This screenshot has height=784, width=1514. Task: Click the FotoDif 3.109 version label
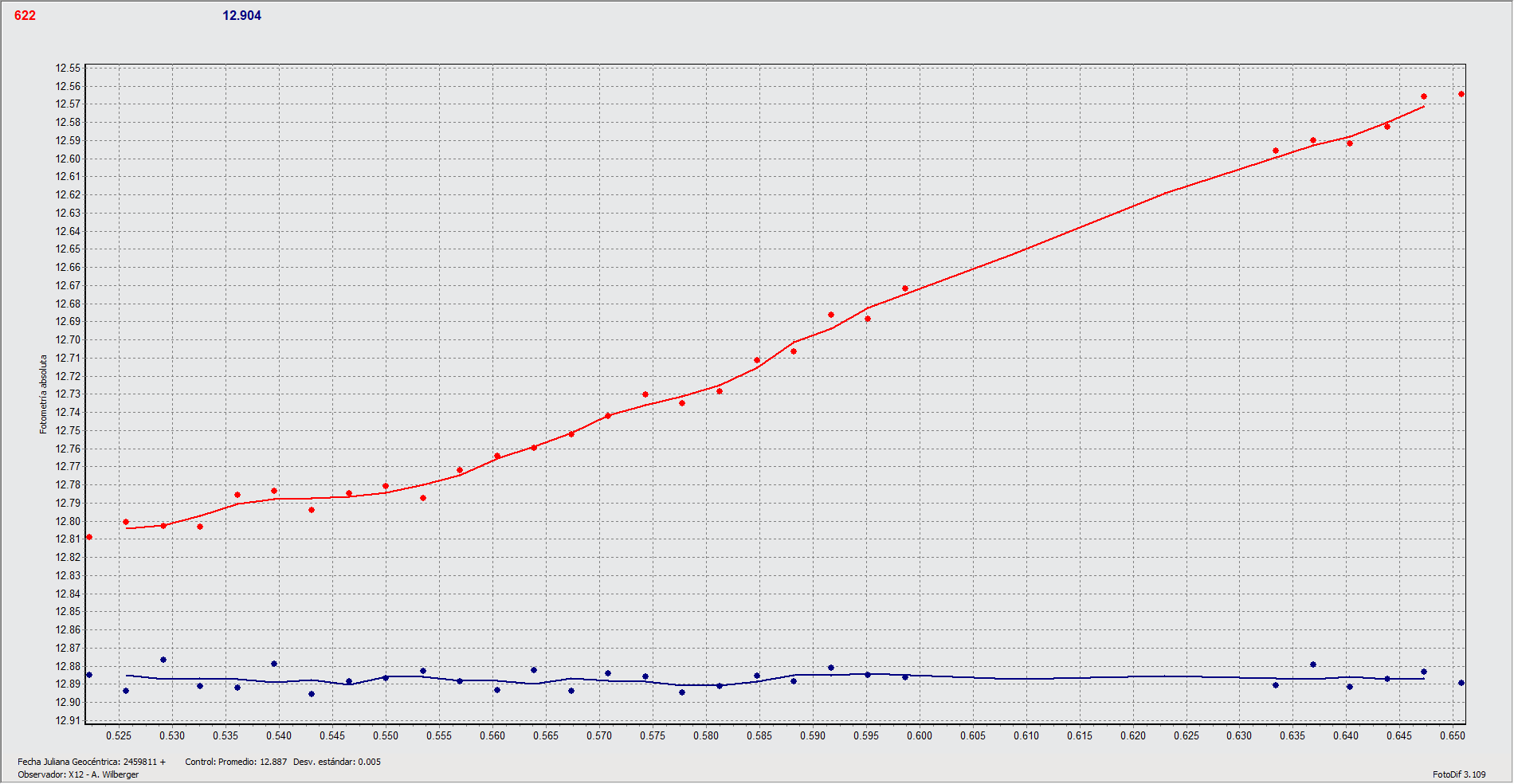click(x=1459, y=775)
